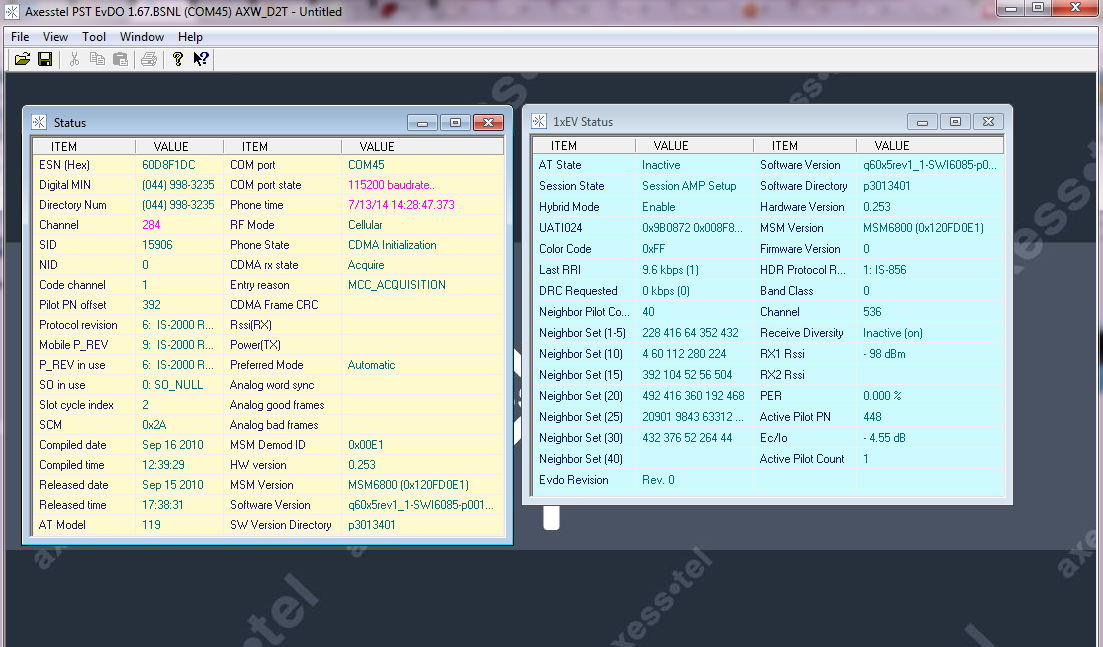Click the Protocol revision label

pyautogui.click(x=78, y=325)
